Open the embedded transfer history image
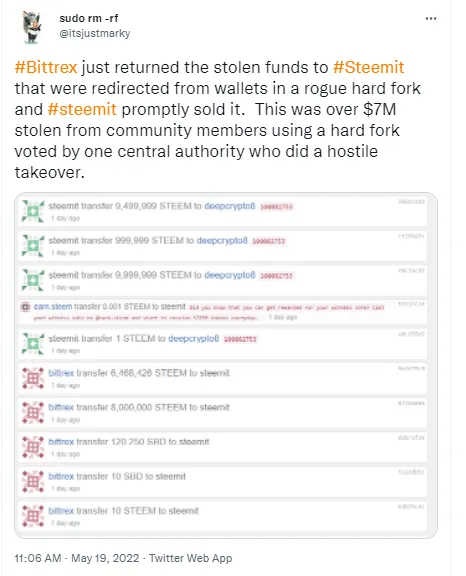Viewport: 466px width, 576px height. click(x=226, y=366)
